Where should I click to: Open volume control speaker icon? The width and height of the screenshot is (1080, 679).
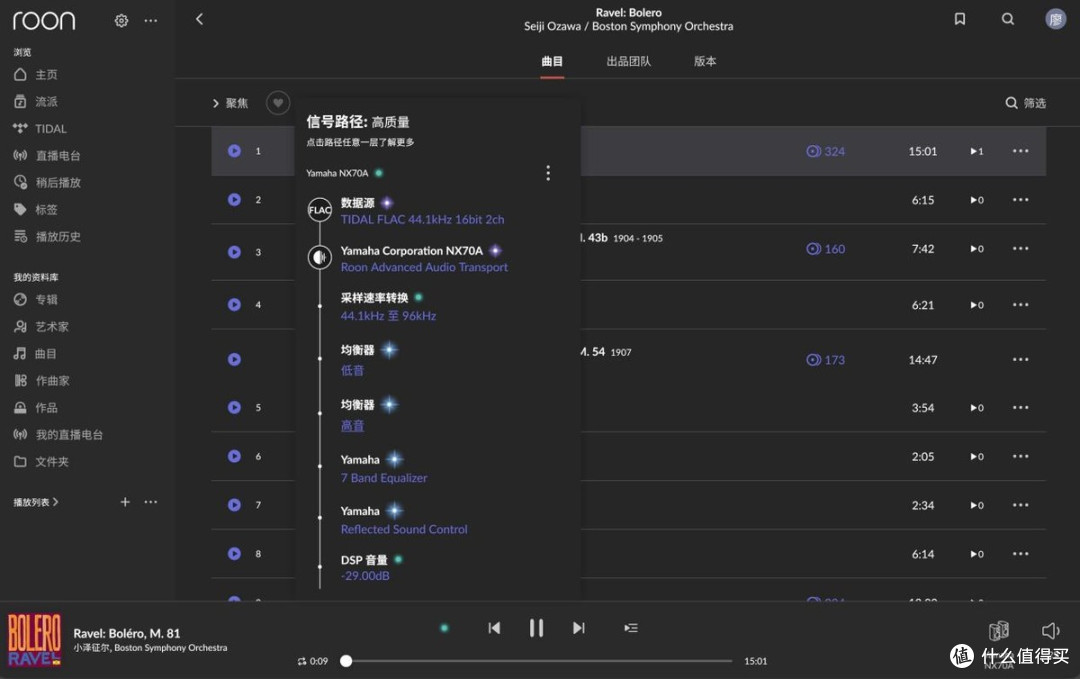[1050, 630]
